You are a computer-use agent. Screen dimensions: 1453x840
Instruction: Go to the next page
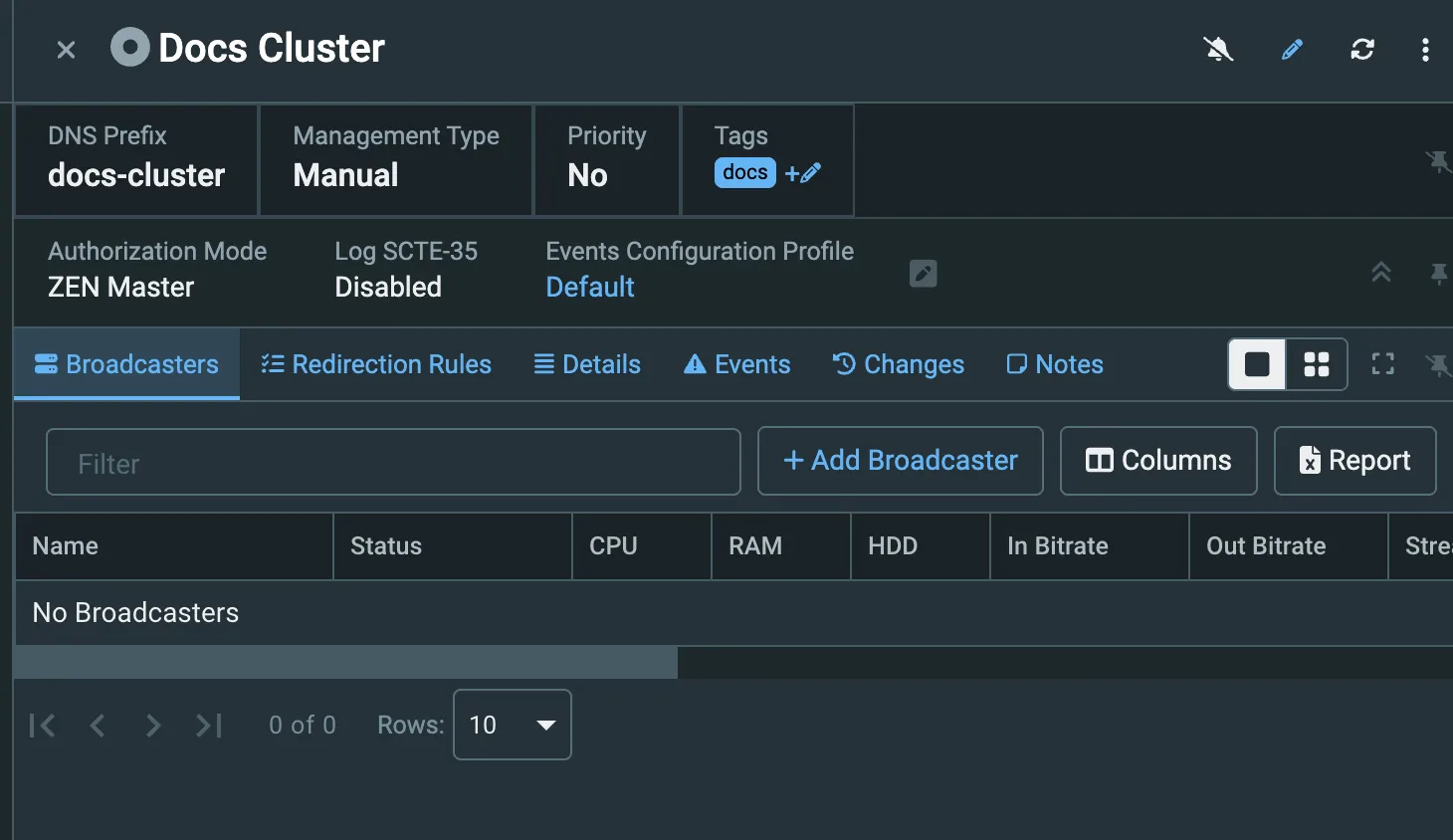[x=152, y=726]
